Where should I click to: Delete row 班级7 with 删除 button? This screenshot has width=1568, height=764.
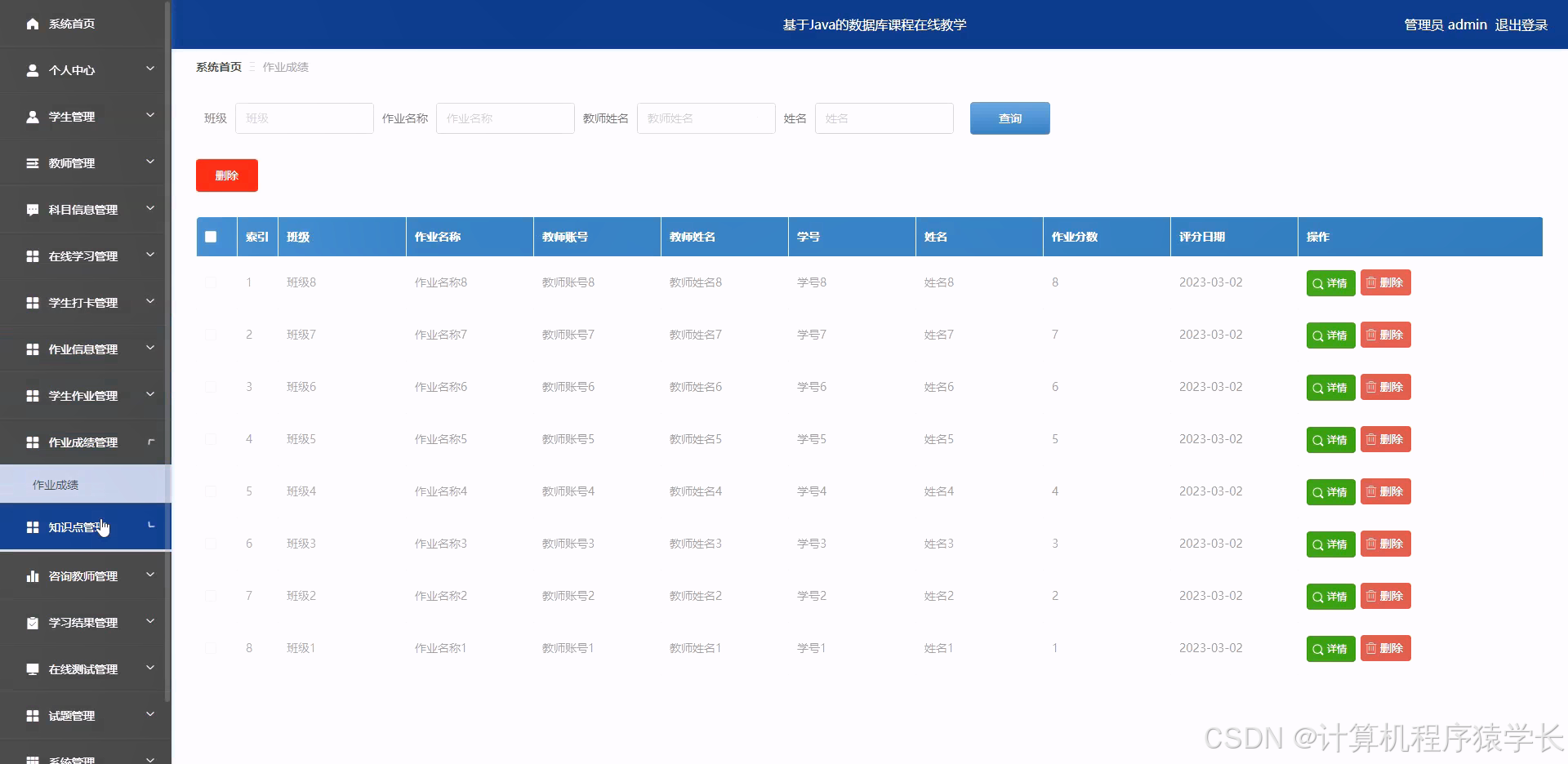pos(1386,335)
